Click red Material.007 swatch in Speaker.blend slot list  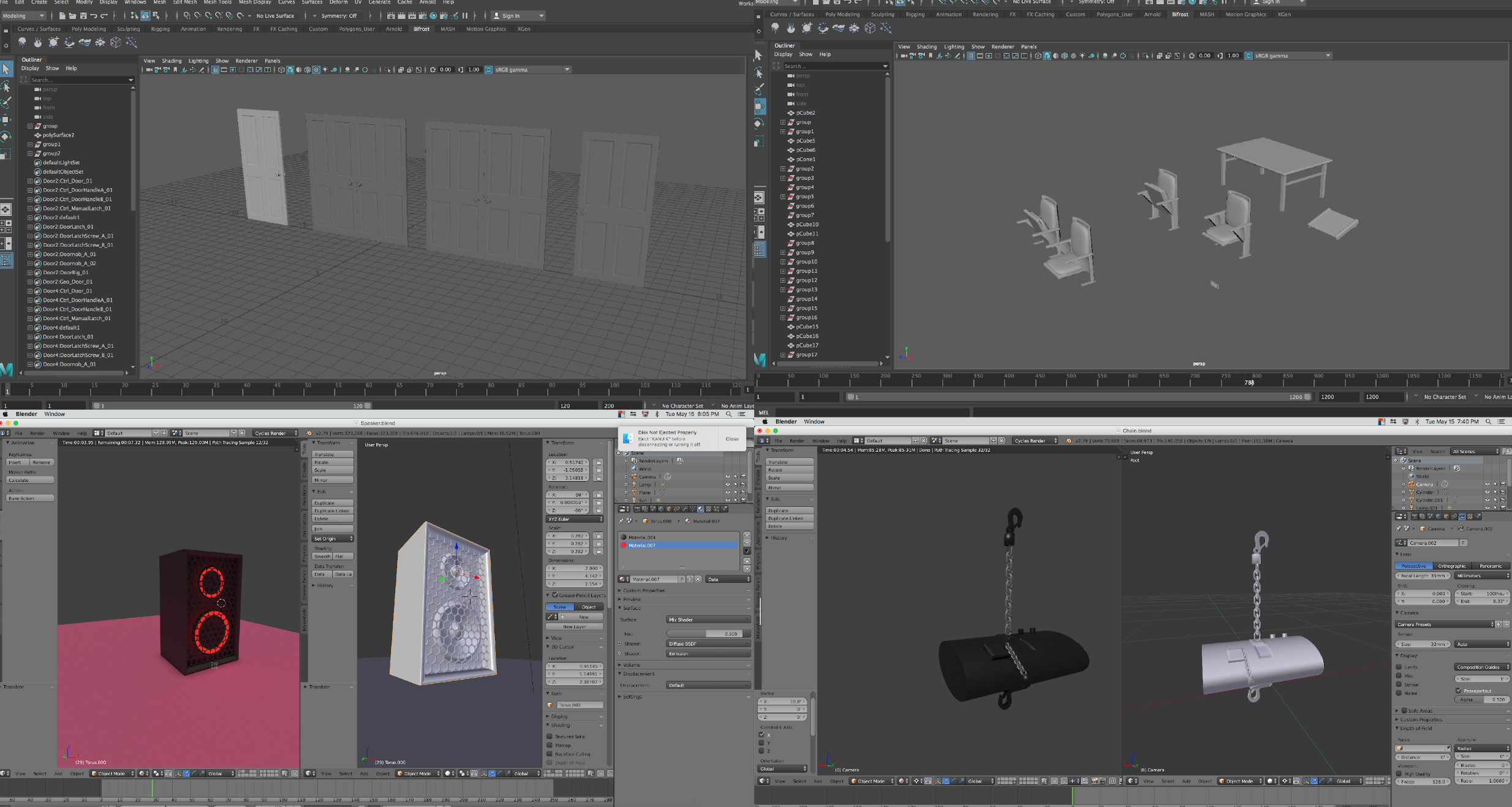click(x=624, y=546)
